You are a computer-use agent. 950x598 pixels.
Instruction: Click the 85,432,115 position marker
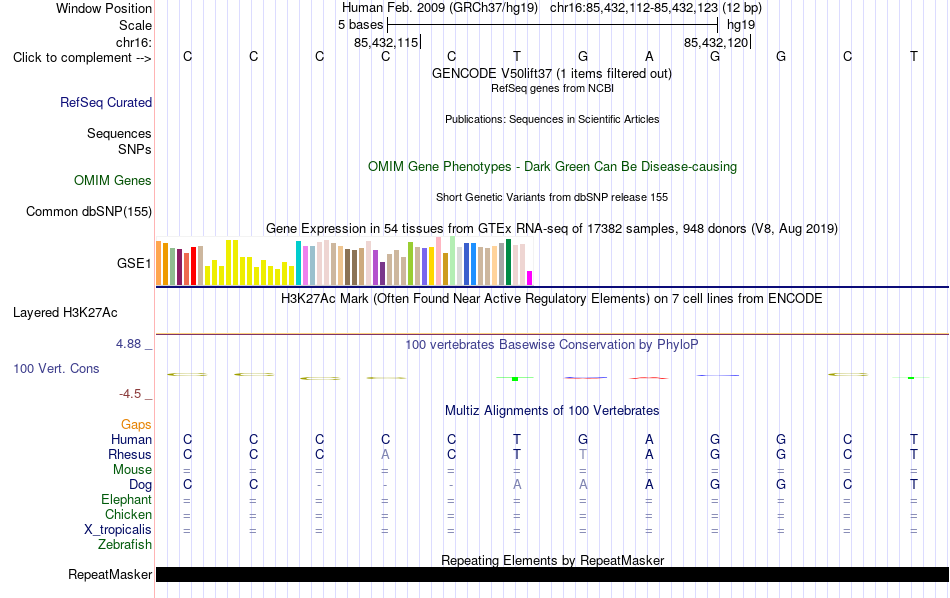point(387,42)
